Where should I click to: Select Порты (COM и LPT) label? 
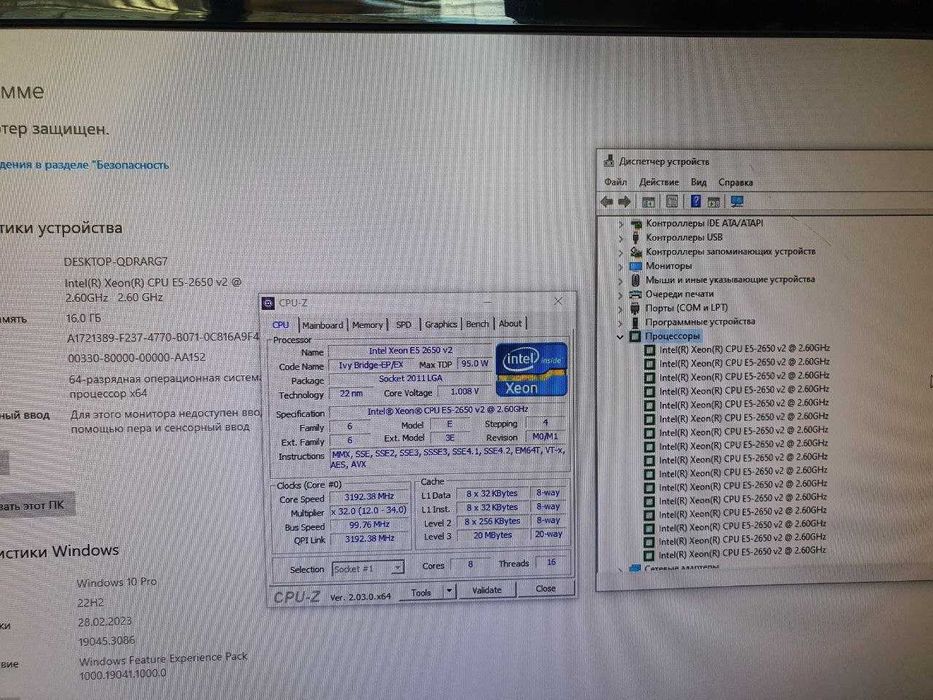687,308
